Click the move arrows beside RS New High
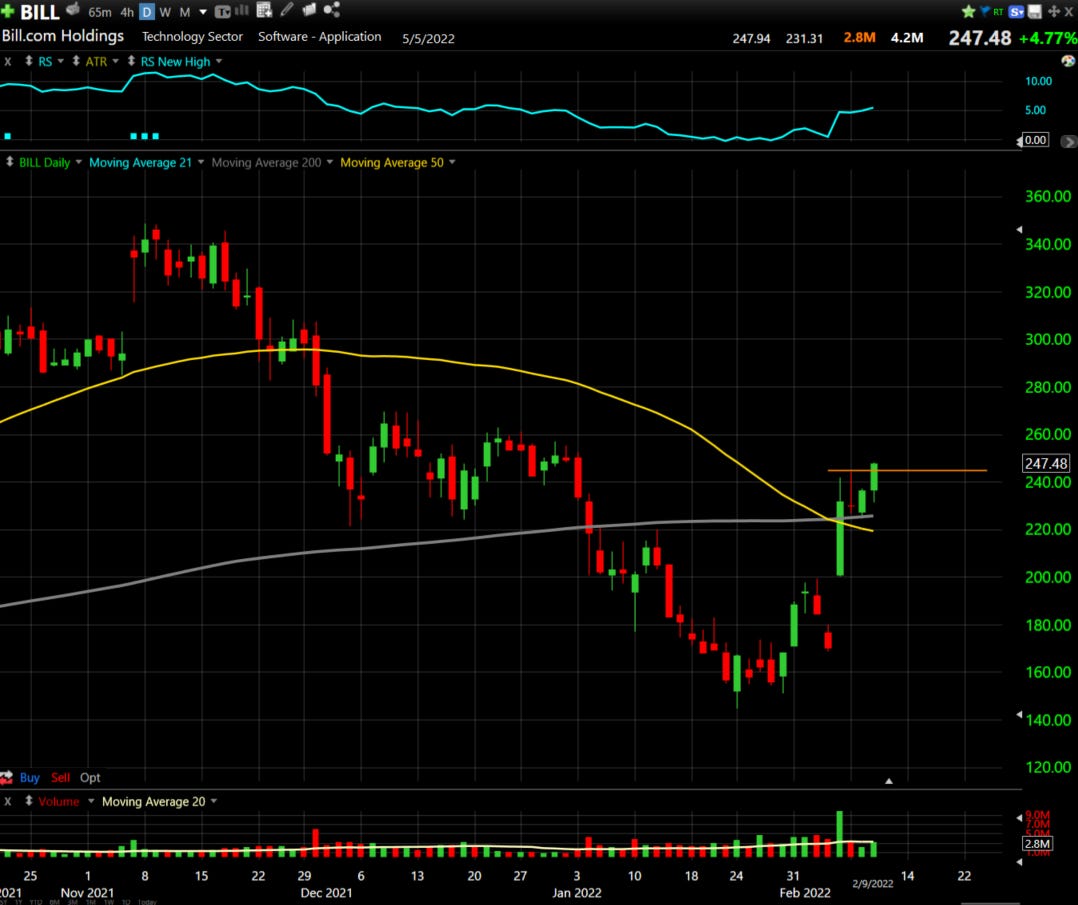 131,61
